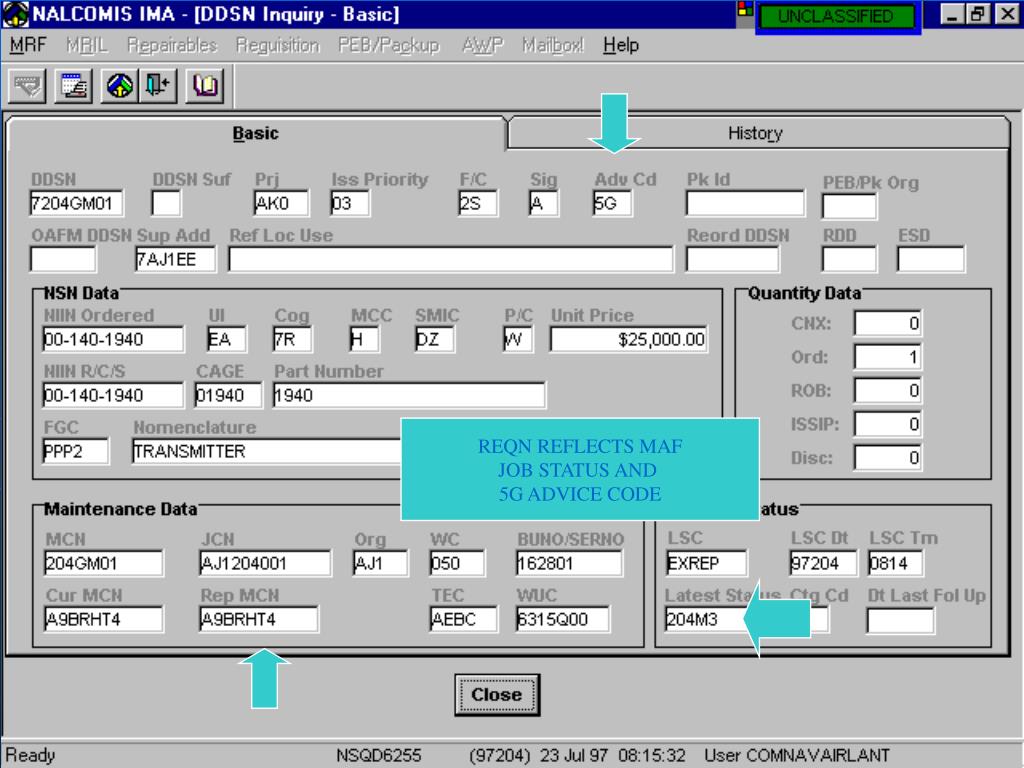Click the UNCLASSIFIED banner button
The image size is (1024, 768).
(x=837, y=16)
